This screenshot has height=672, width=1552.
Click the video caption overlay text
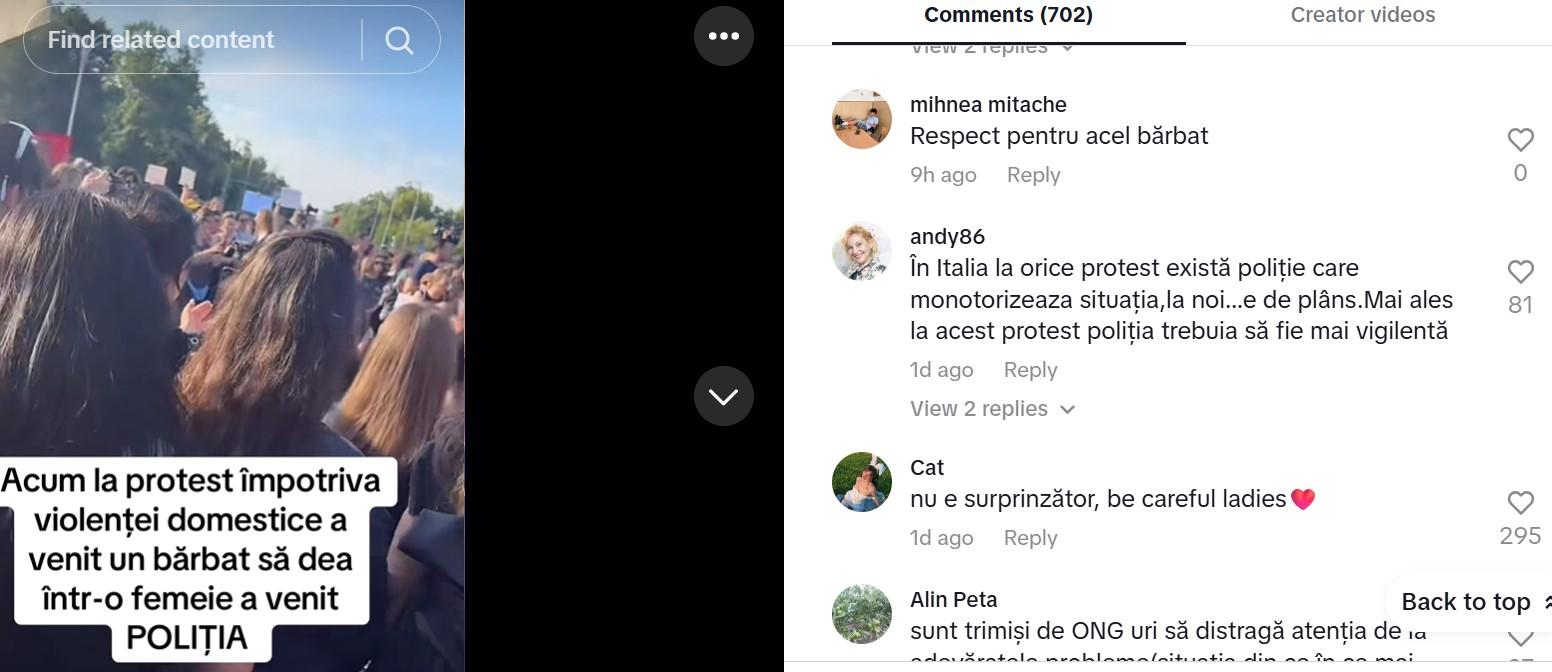pos(191,559)
